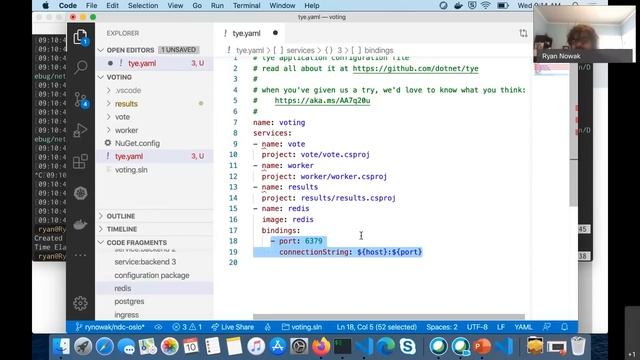This screenshot has height=360, width=640.
Task: Select the 'configuration package' code fragment
Action: [x=154, y=276]
